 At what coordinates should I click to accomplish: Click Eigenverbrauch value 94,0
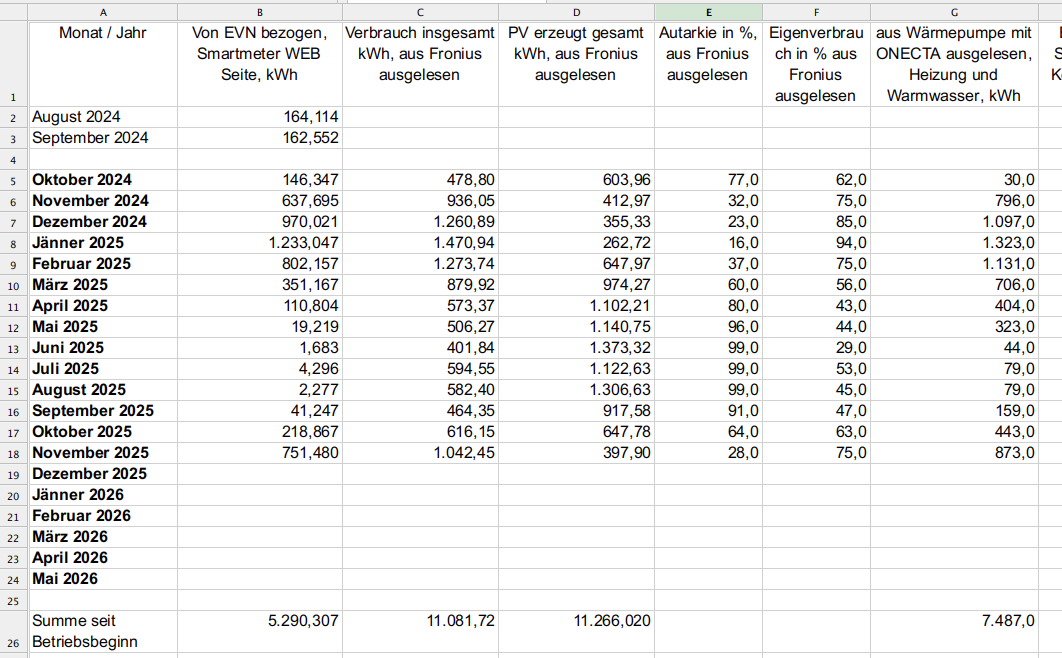(816, 243)
